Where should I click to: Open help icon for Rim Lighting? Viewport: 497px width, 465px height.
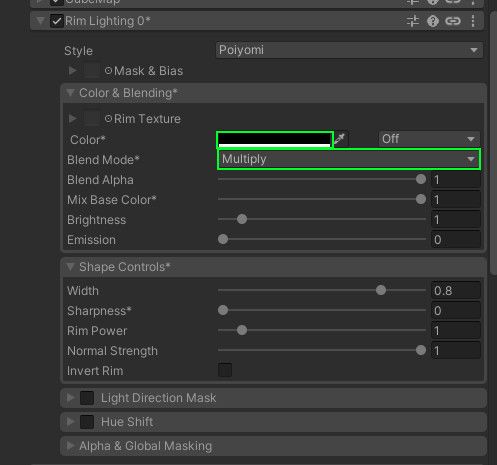(x=433, y=21)
